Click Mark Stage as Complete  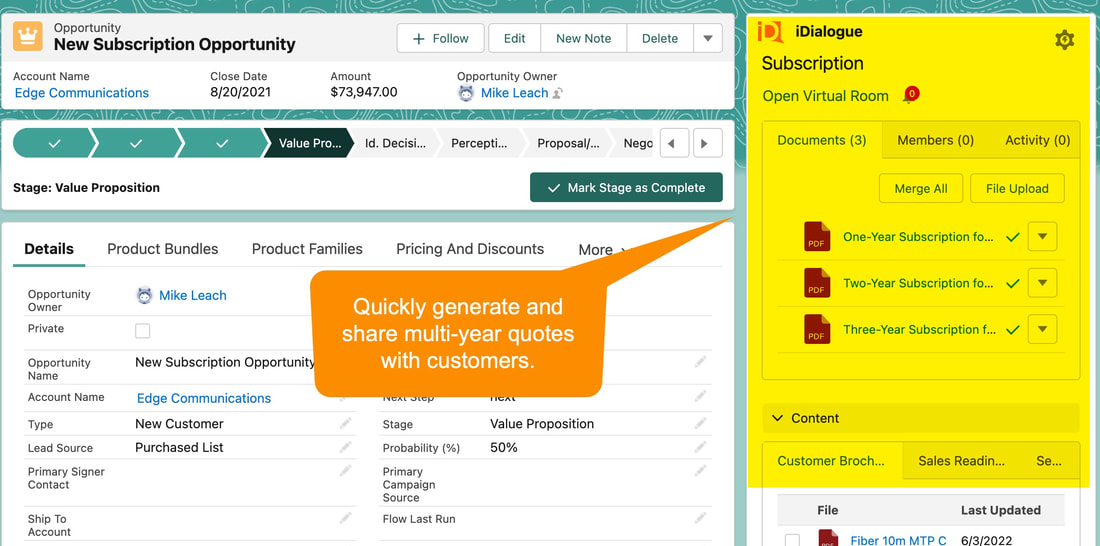pyautogui.click(x=626, y=187)
